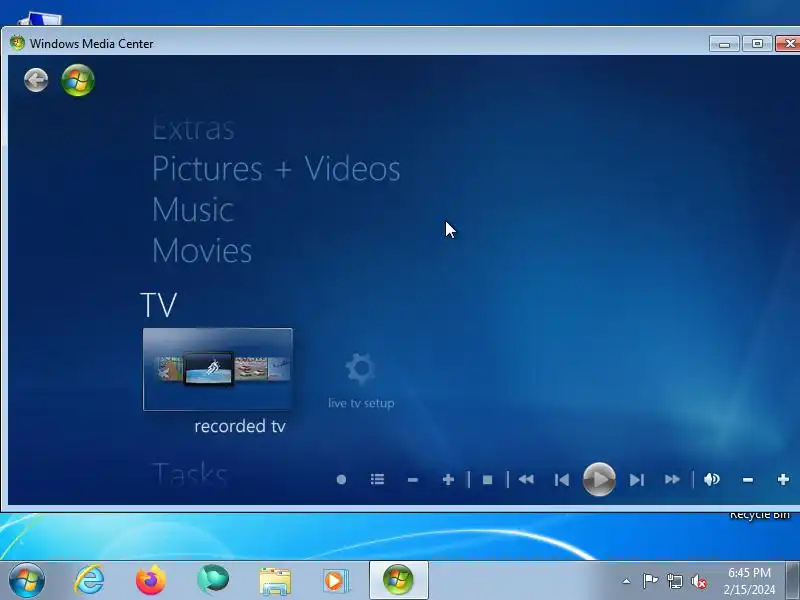Select the TV category heading
Screen dimensions: 800x600
click(x=159, y=305)
